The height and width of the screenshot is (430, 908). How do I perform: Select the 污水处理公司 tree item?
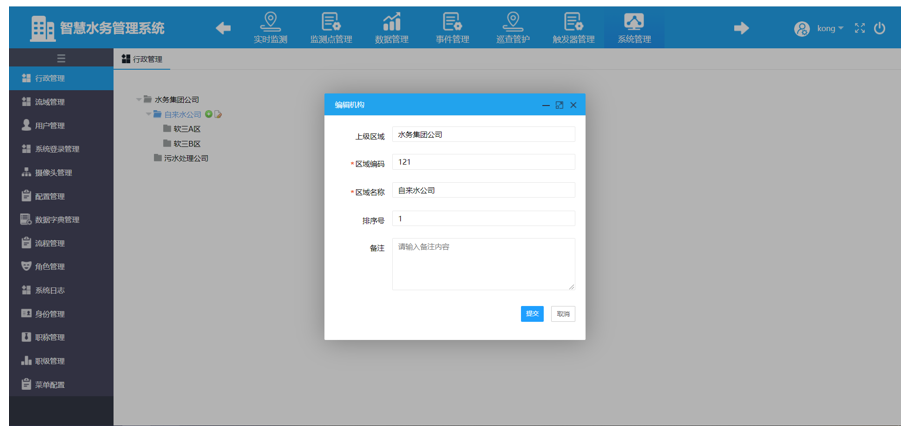pos(186,158)
